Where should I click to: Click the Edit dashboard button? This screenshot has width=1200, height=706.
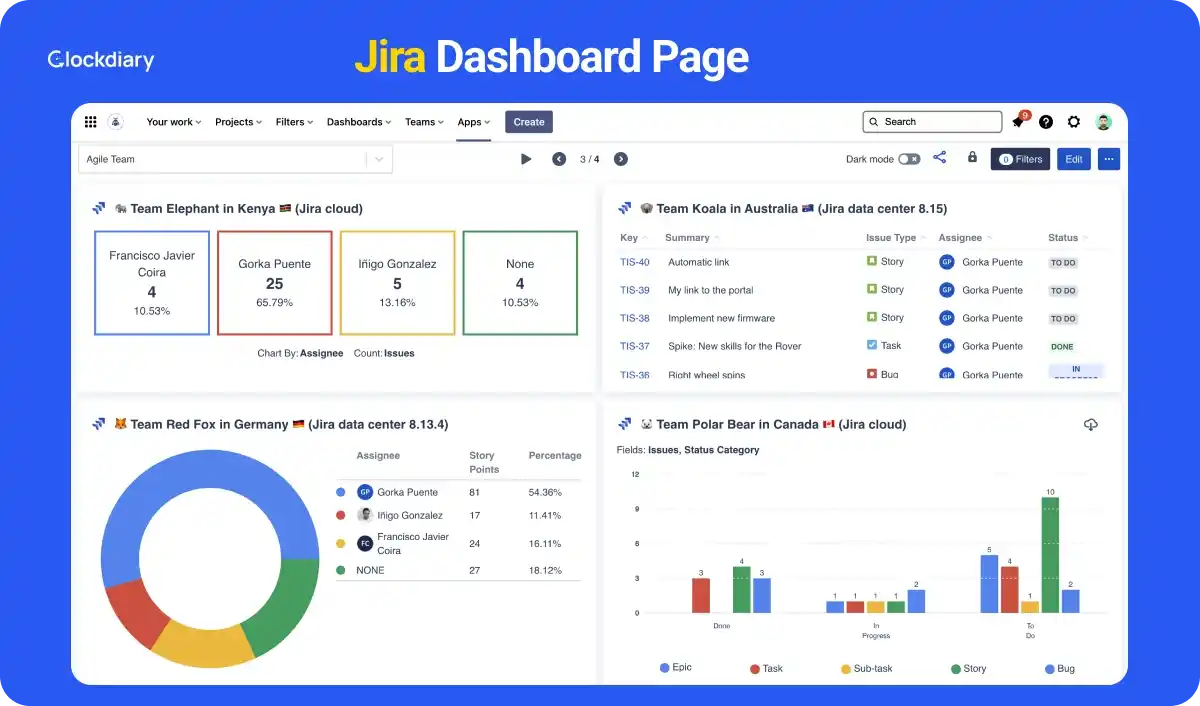coord(1074,159)
